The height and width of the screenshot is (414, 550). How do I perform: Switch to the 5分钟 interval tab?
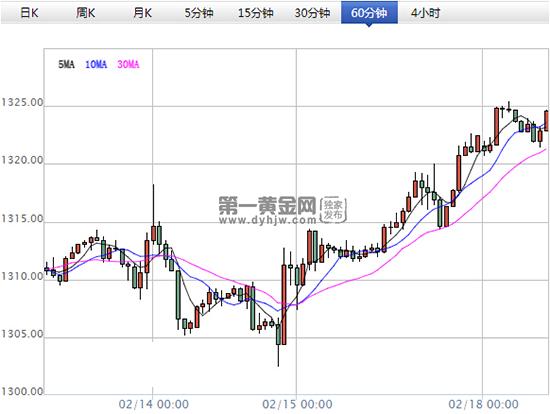[199, 13]
